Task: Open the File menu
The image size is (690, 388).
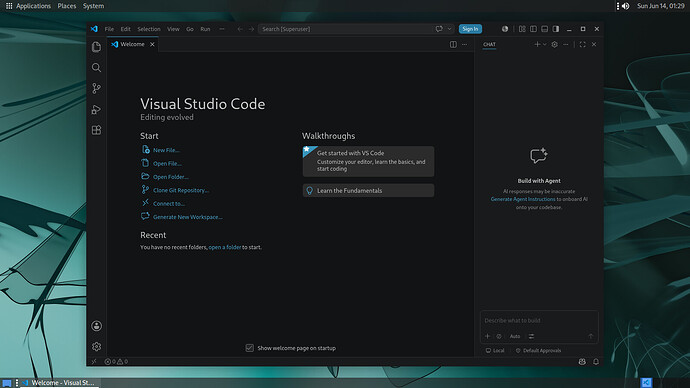Action: click(109, 29)
